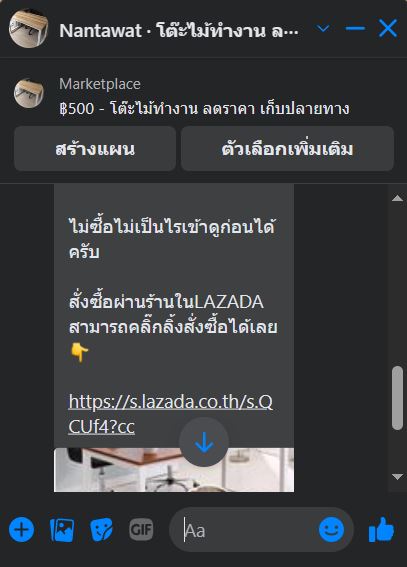Image resolution: width=407 pixels, height=567 pixels.
Task: Send a thumbs-up like
Action: [382, 529]
